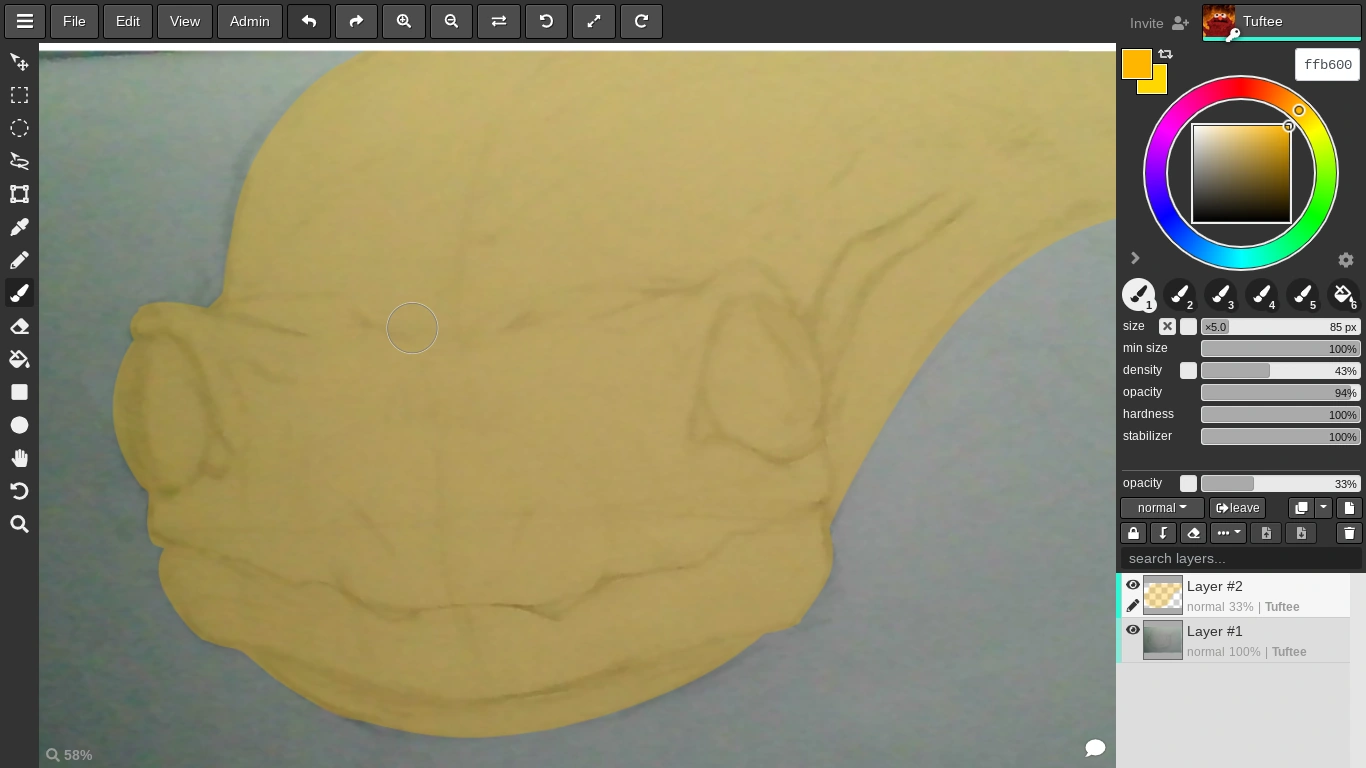Activate the Eyedropper color picker tool

pyautogui.click(x=19, y=227)
